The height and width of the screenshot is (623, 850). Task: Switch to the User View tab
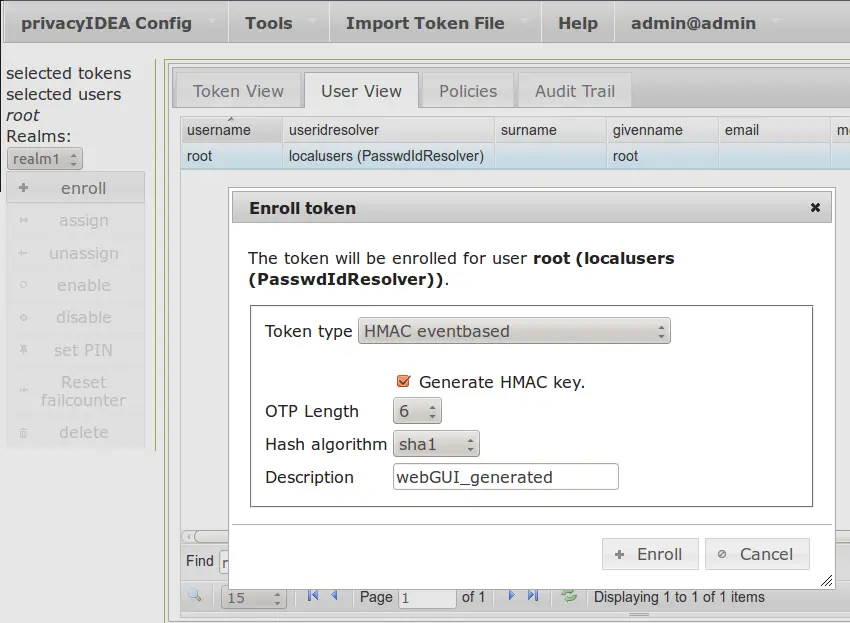click(x=362, y=91)
